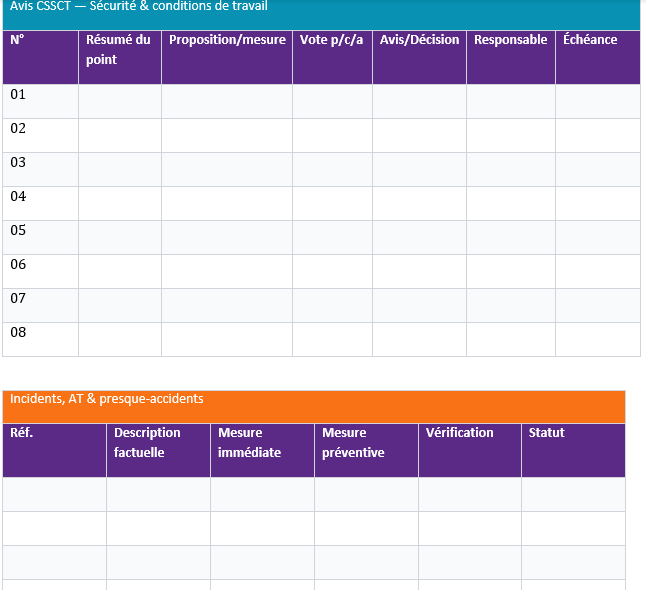Click the row number cell '01'
The width and height of the screenshot is (646, 590).
coord(40,101)
